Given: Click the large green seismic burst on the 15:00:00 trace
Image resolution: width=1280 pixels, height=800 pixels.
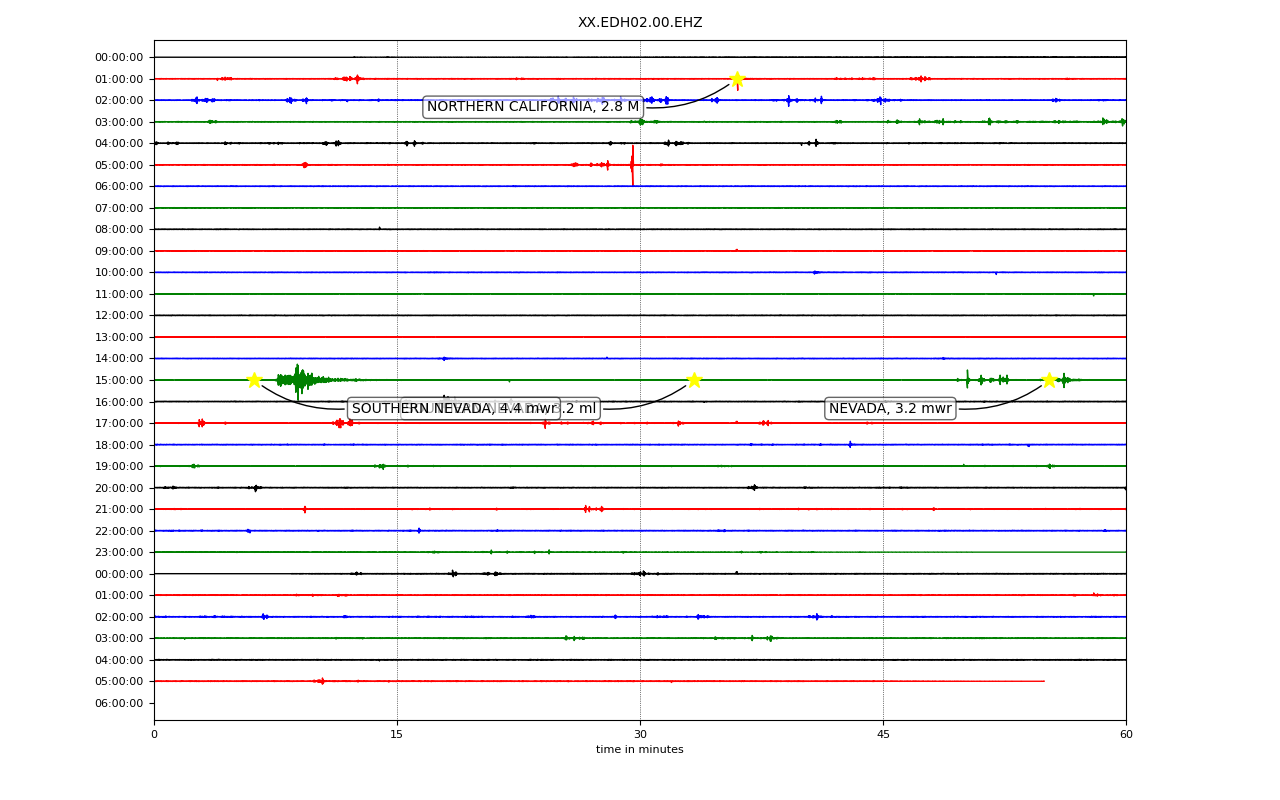Looking at the screenshot, I should [298, 380].
